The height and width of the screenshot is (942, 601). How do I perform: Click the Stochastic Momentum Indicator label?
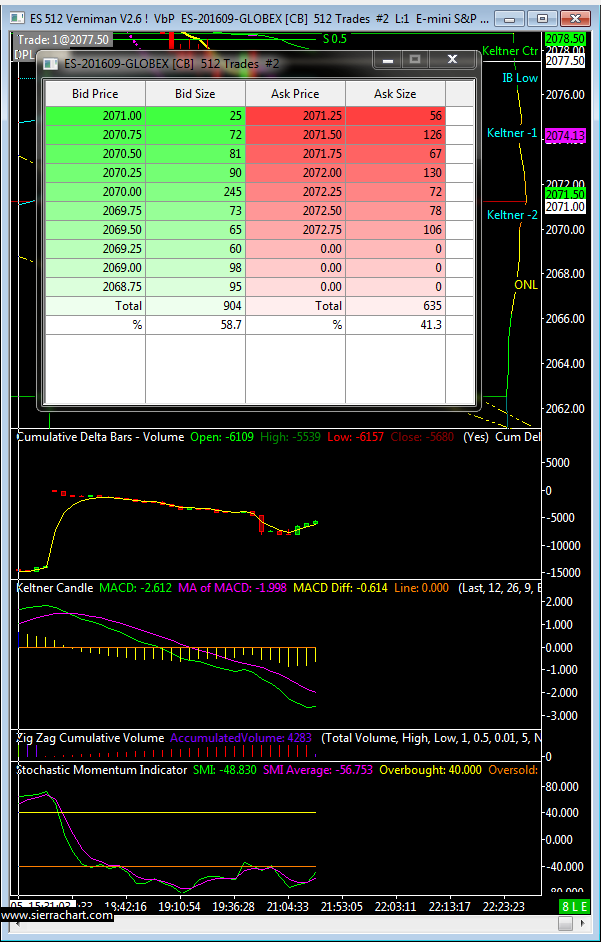pyautogui.click(x=101, y=770)
